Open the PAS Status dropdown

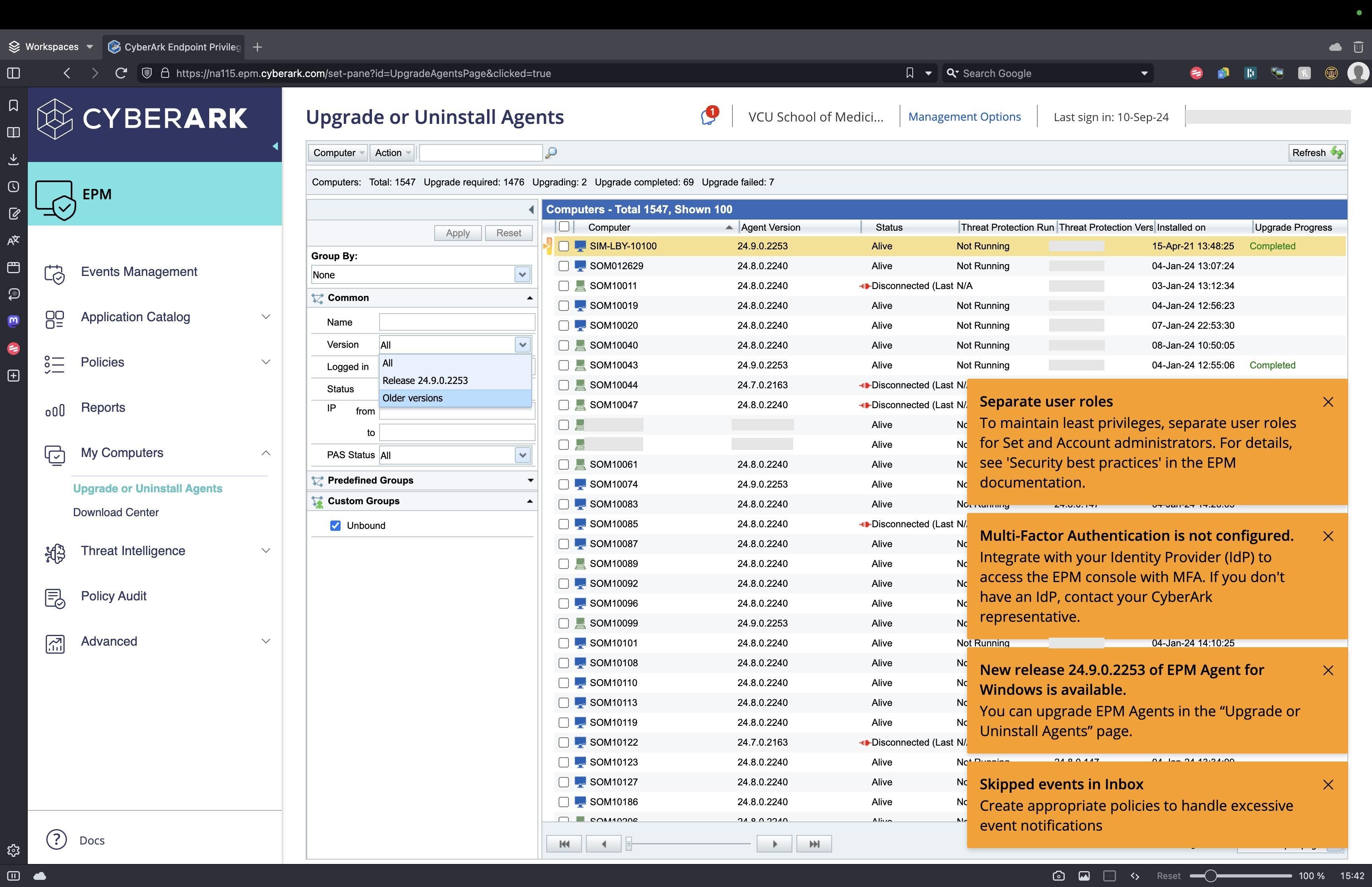click(x=522, y=455)
